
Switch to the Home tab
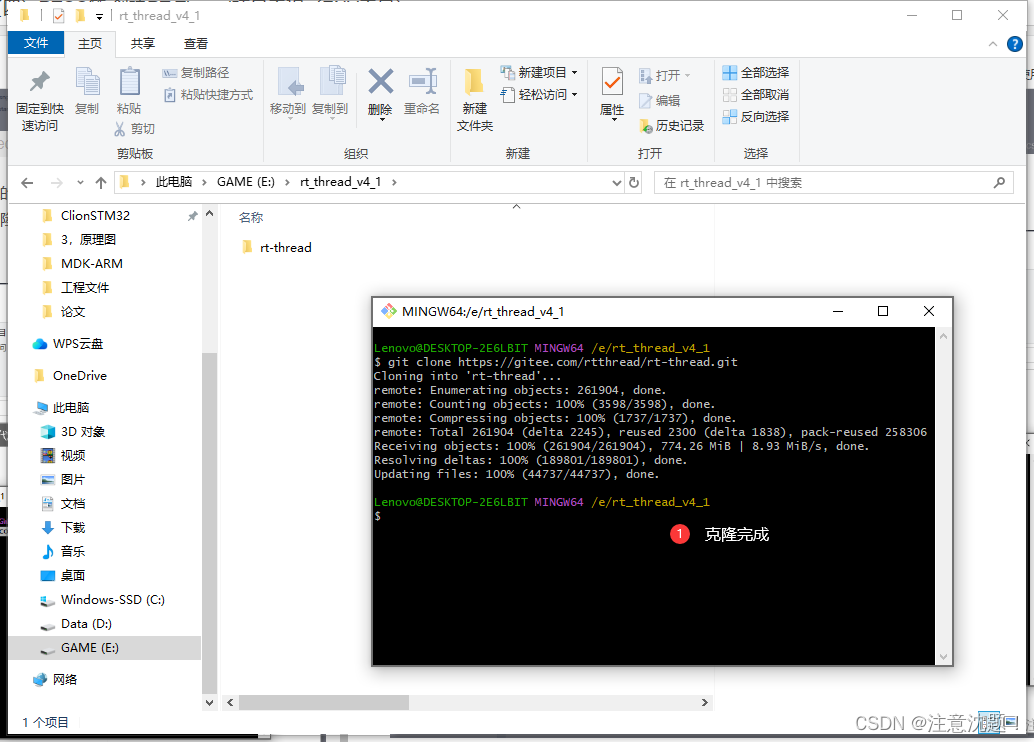tap(90, 44)
